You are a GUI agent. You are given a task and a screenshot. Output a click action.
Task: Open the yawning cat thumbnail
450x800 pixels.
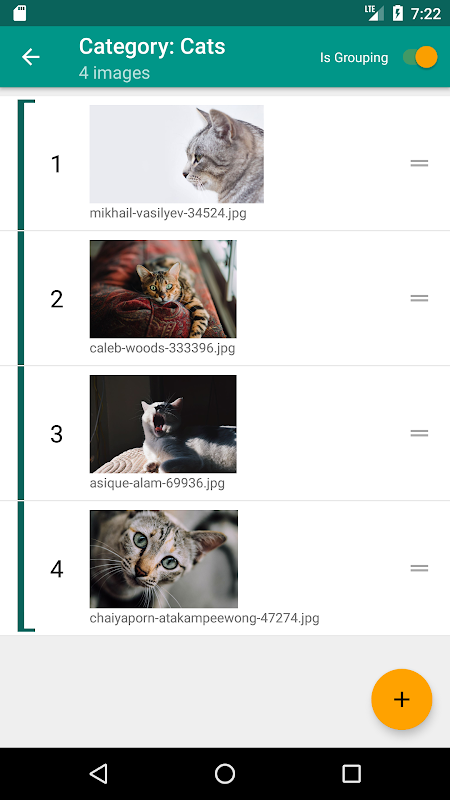coord(163,424)
